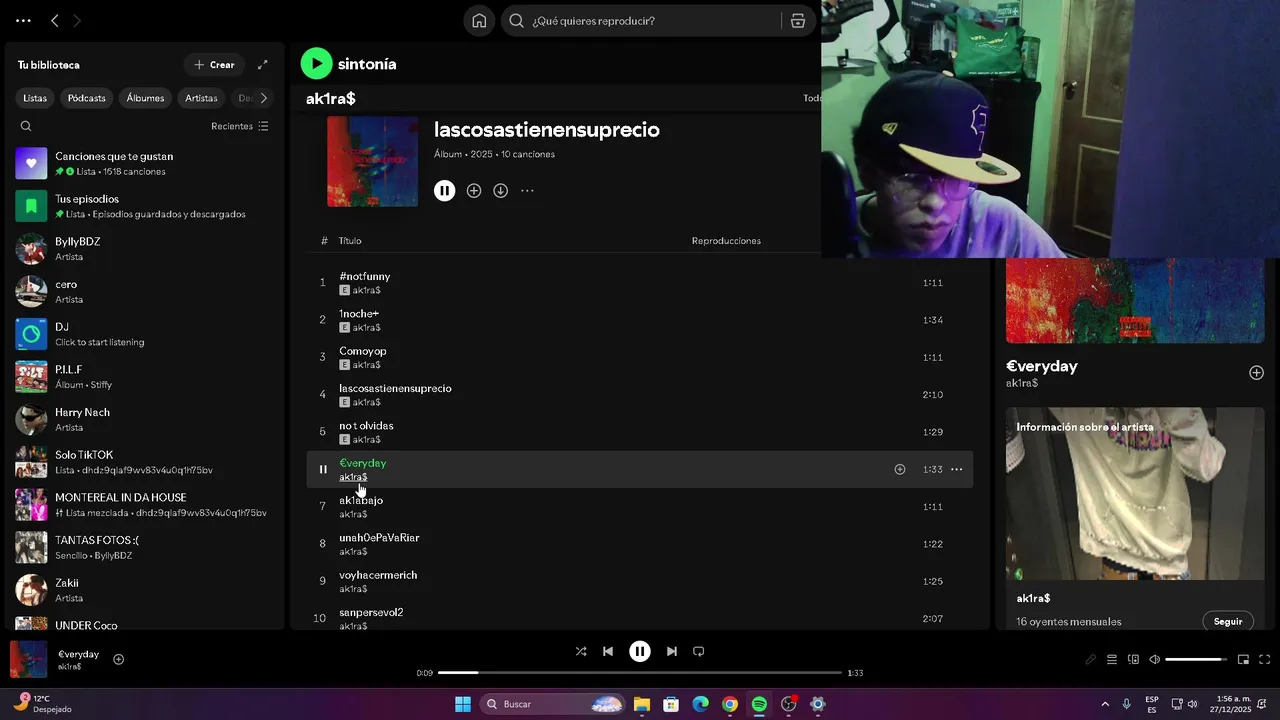1280x720 pixels.
Task: Open Harry Nach artist in library
Action: click(145, 420)
